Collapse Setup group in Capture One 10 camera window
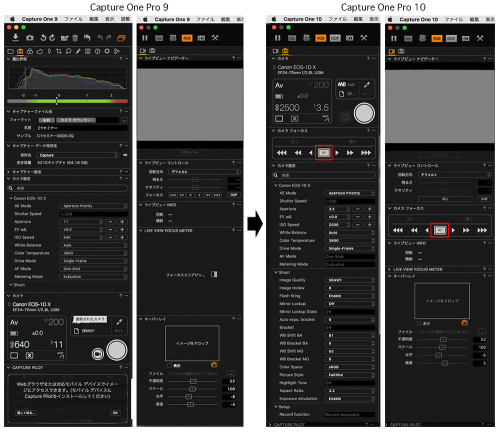Viewport: 500px width, 432px height. [x=276, y=407]
